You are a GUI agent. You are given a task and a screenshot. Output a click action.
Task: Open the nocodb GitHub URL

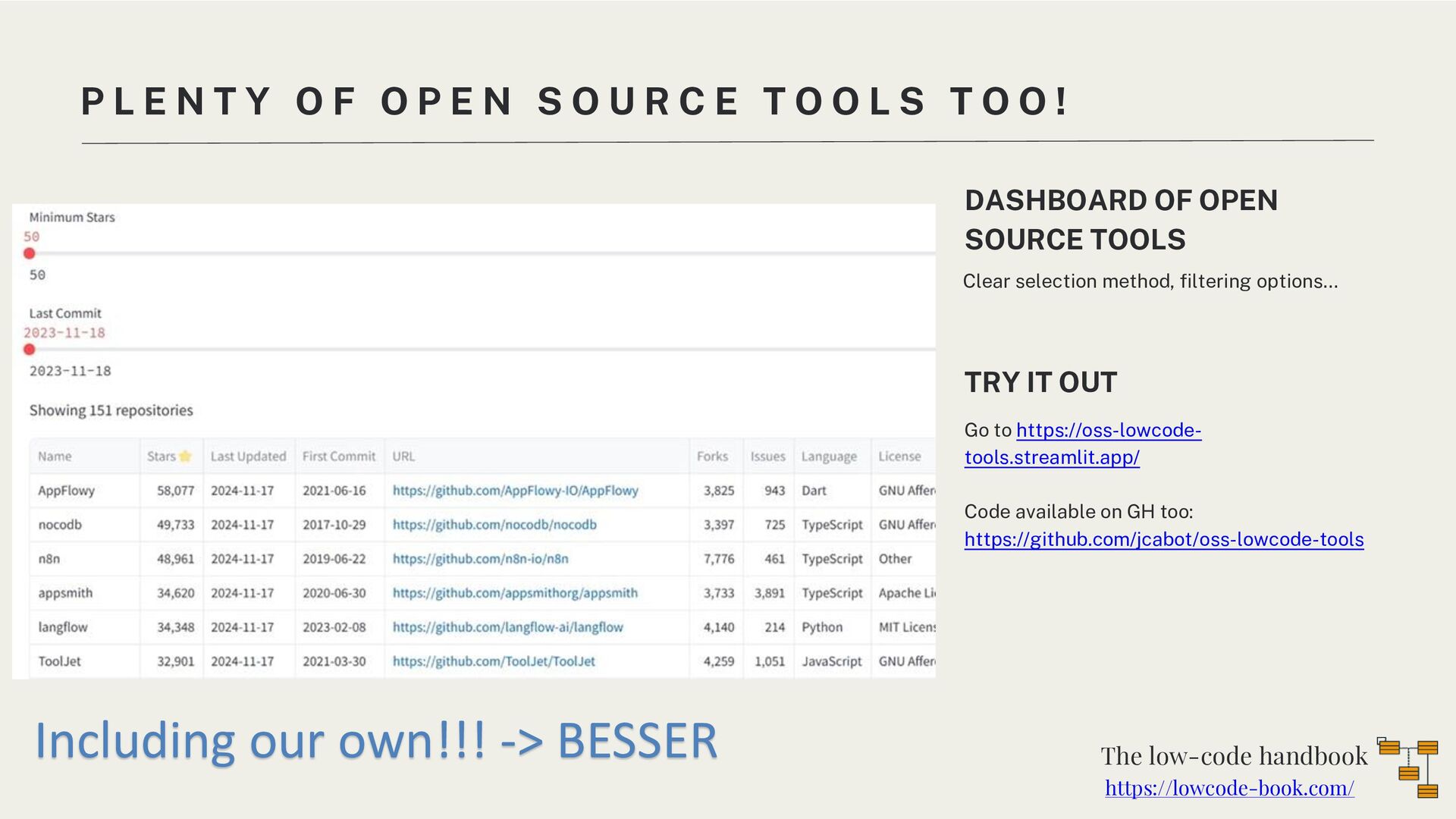click(x=494, y=525)
